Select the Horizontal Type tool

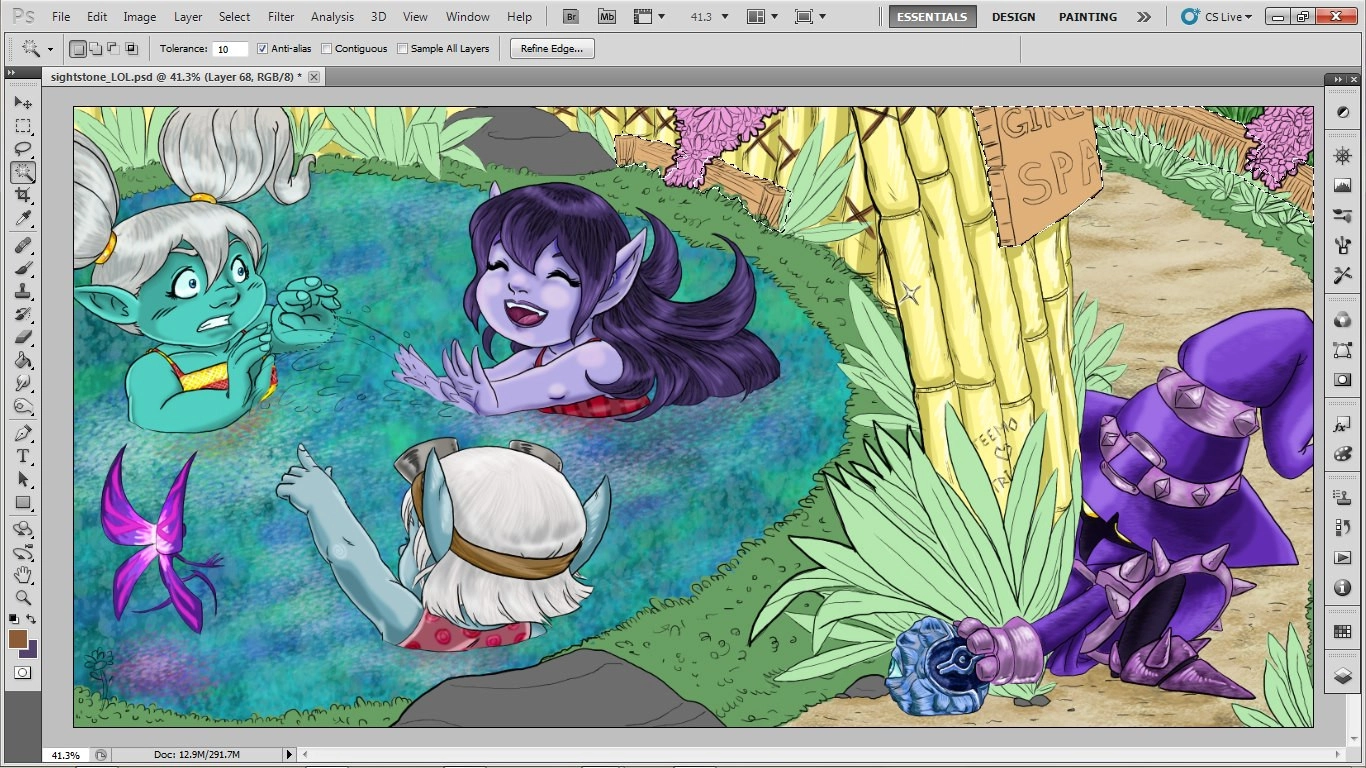[23, 456]
